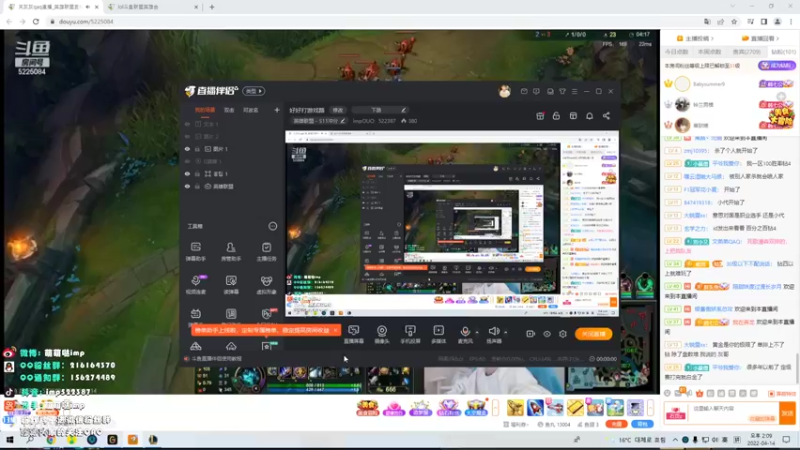Click the orange 充值 recharge button
Viewport: 800px width, 450px height.
pyautogui.click(x=616, y=424)
